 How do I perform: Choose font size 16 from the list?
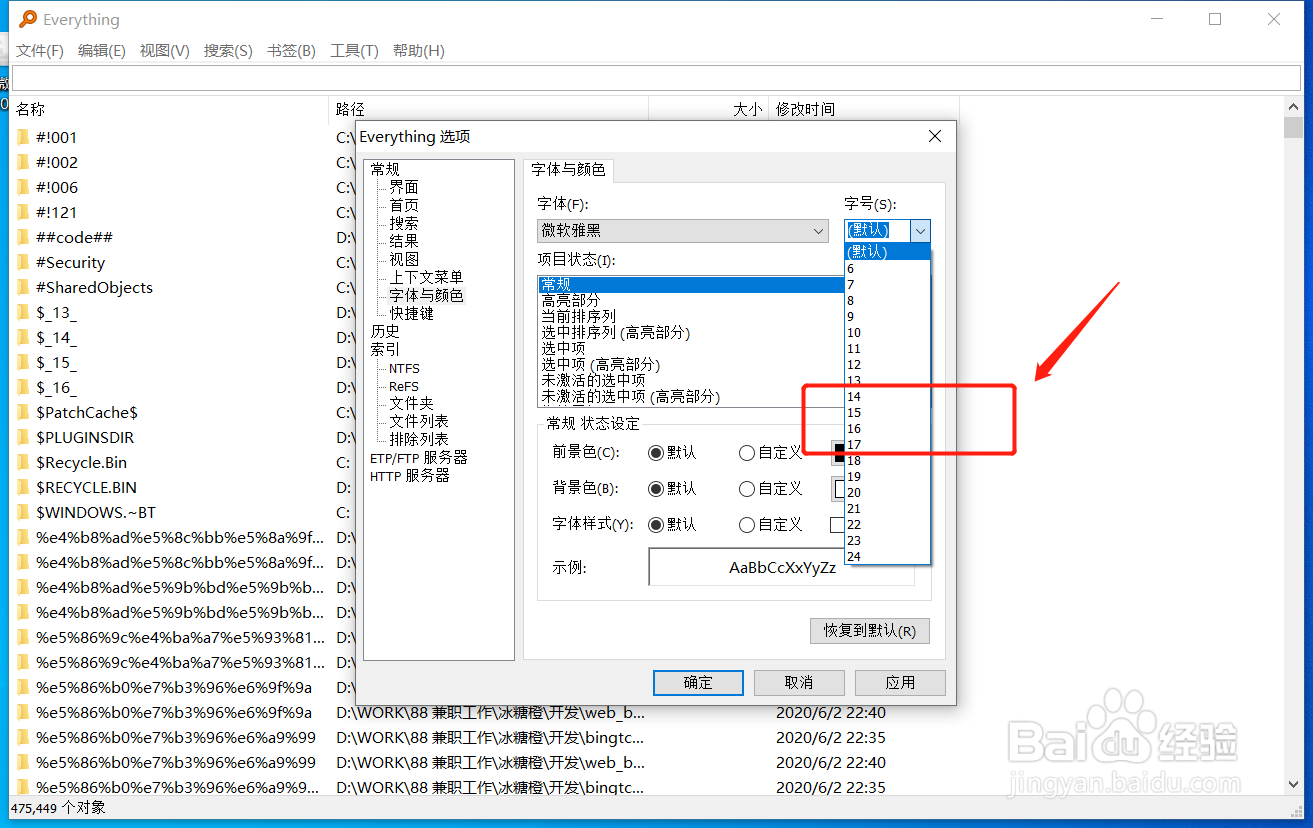[x=888, y=428]
